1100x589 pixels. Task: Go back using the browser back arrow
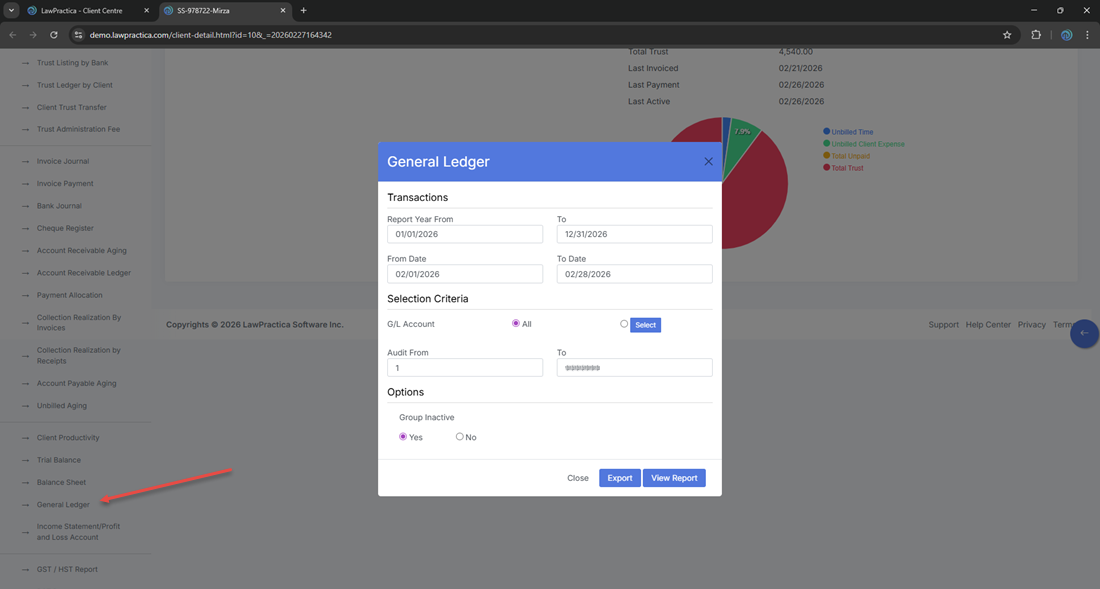(13, 35)
